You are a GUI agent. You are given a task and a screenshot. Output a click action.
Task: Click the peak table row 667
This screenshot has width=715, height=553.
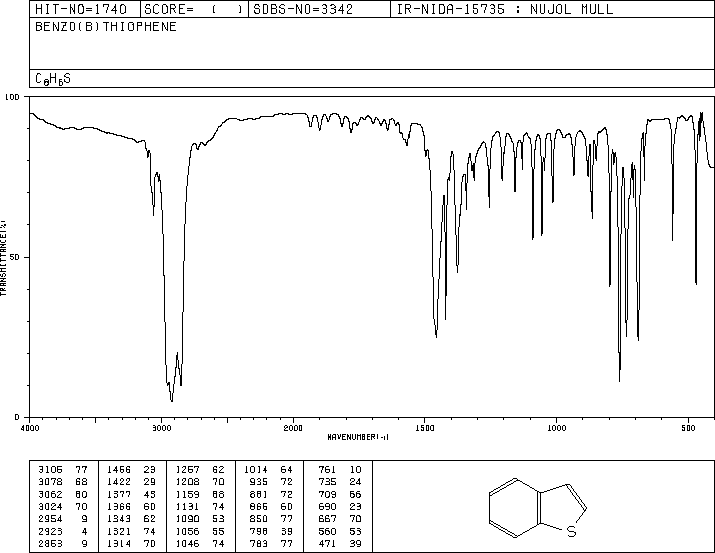pos(340,519)
